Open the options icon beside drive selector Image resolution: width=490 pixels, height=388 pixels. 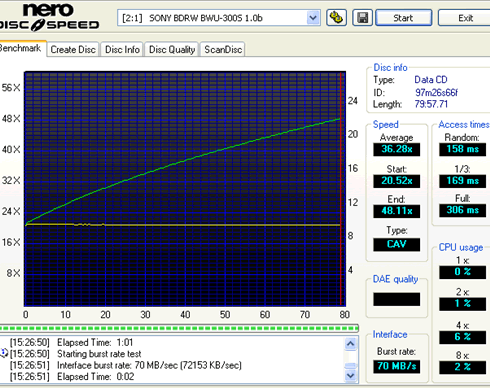pos(336,18)
